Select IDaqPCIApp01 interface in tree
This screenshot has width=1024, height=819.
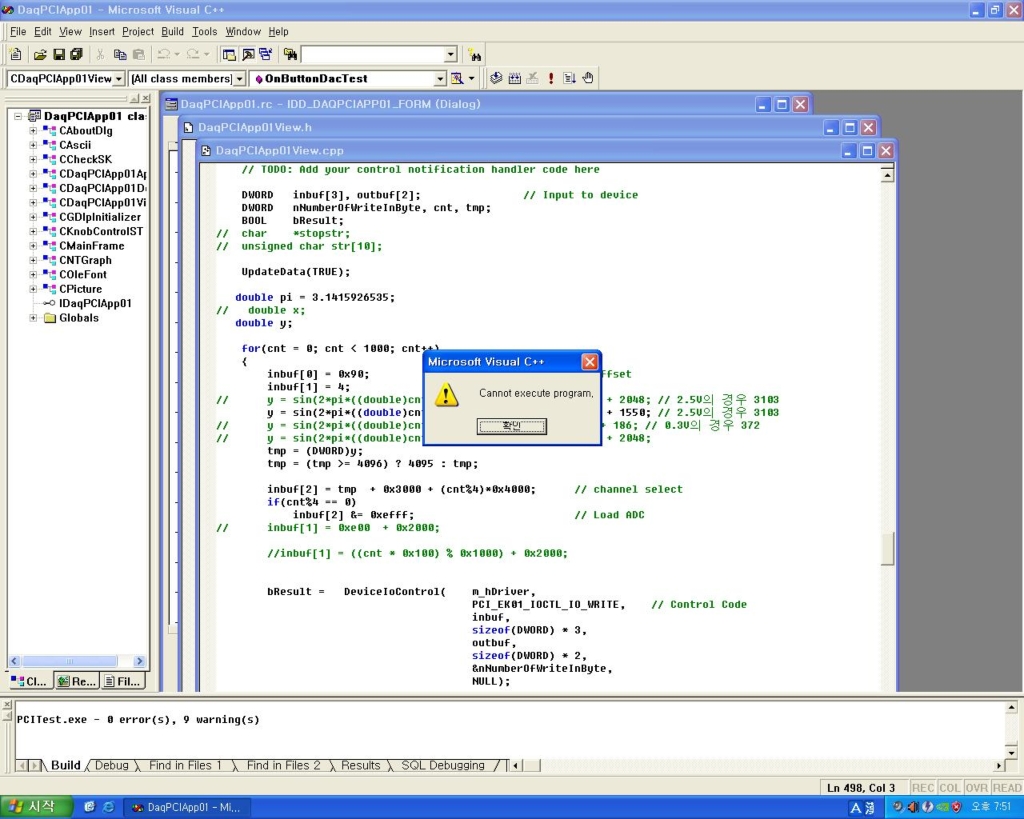95,303
